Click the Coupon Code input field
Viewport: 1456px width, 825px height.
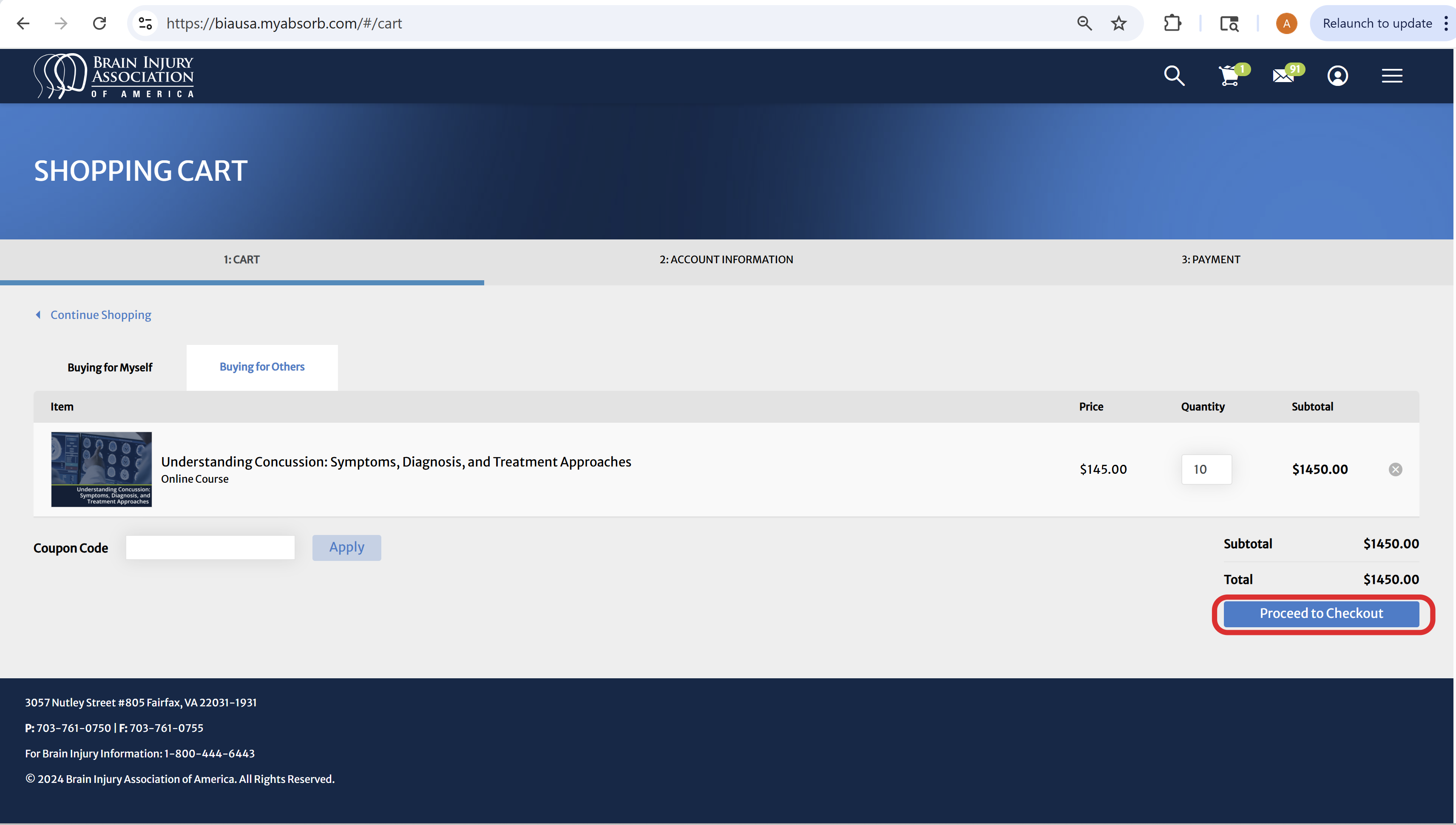pyautogui.click(x=210, y=547)
